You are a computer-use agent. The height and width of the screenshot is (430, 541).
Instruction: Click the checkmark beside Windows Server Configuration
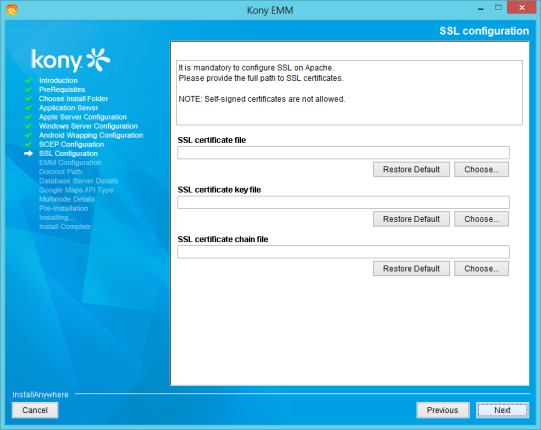pyautogui.click(x=28, y=126)
